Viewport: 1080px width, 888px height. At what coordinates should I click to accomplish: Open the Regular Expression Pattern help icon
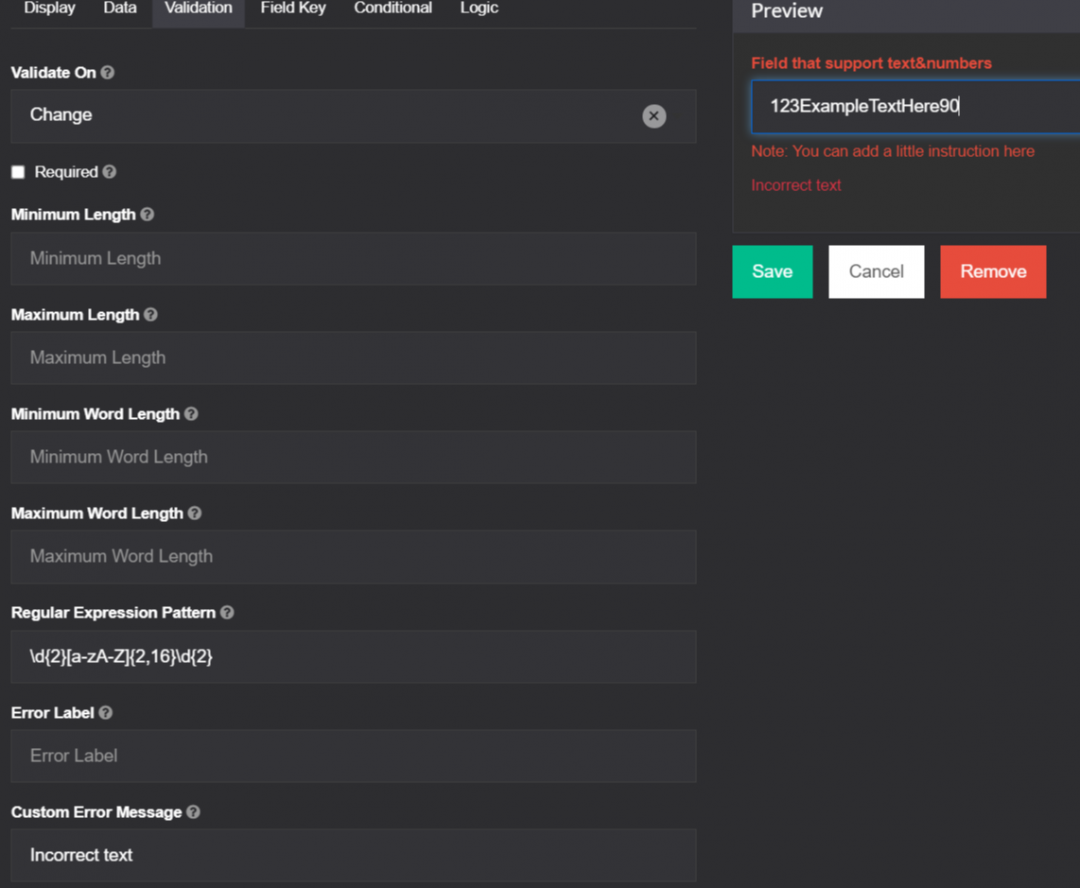226,612
